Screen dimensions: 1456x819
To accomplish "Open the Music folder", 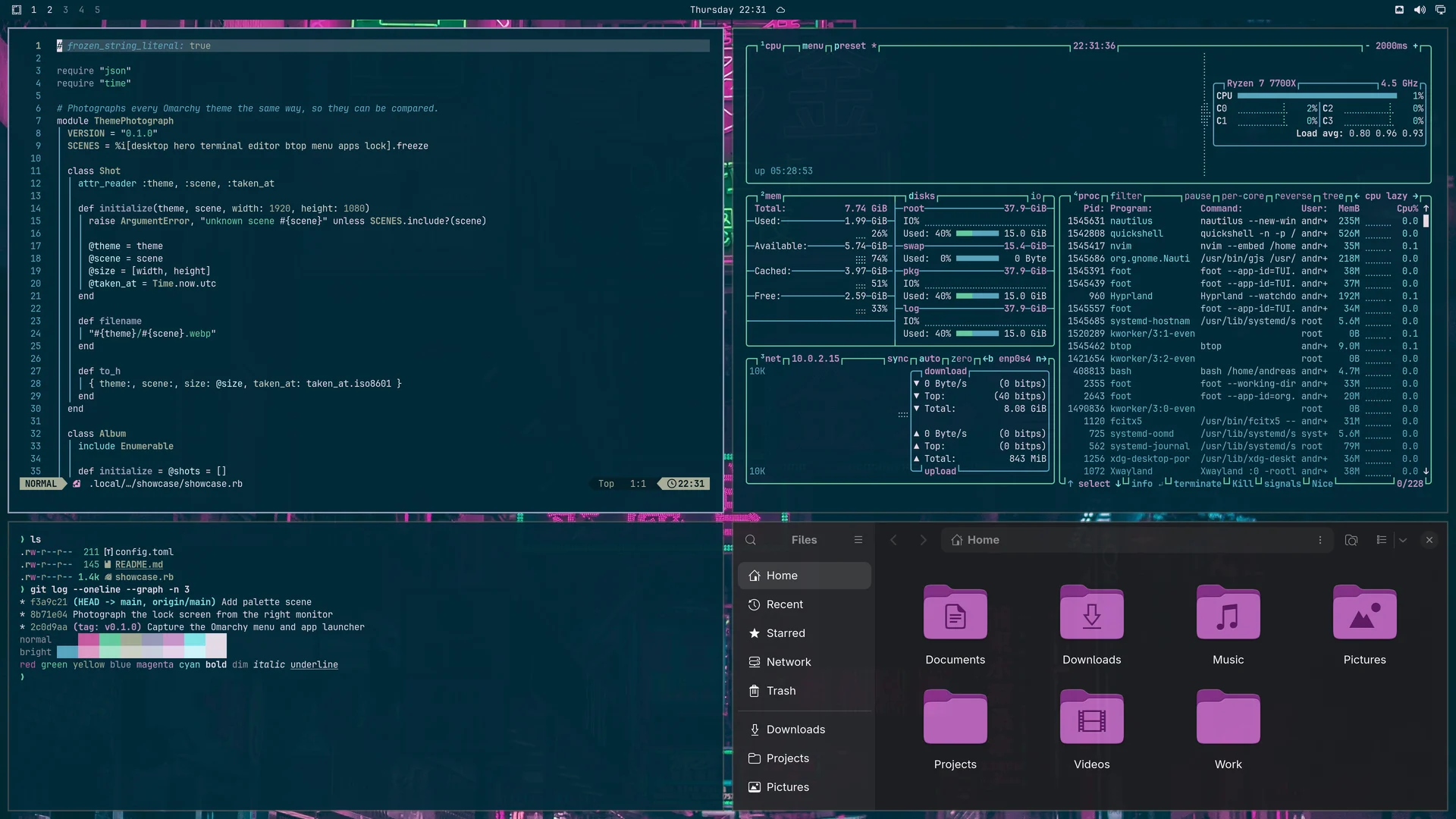I will tap(1228, 626).
